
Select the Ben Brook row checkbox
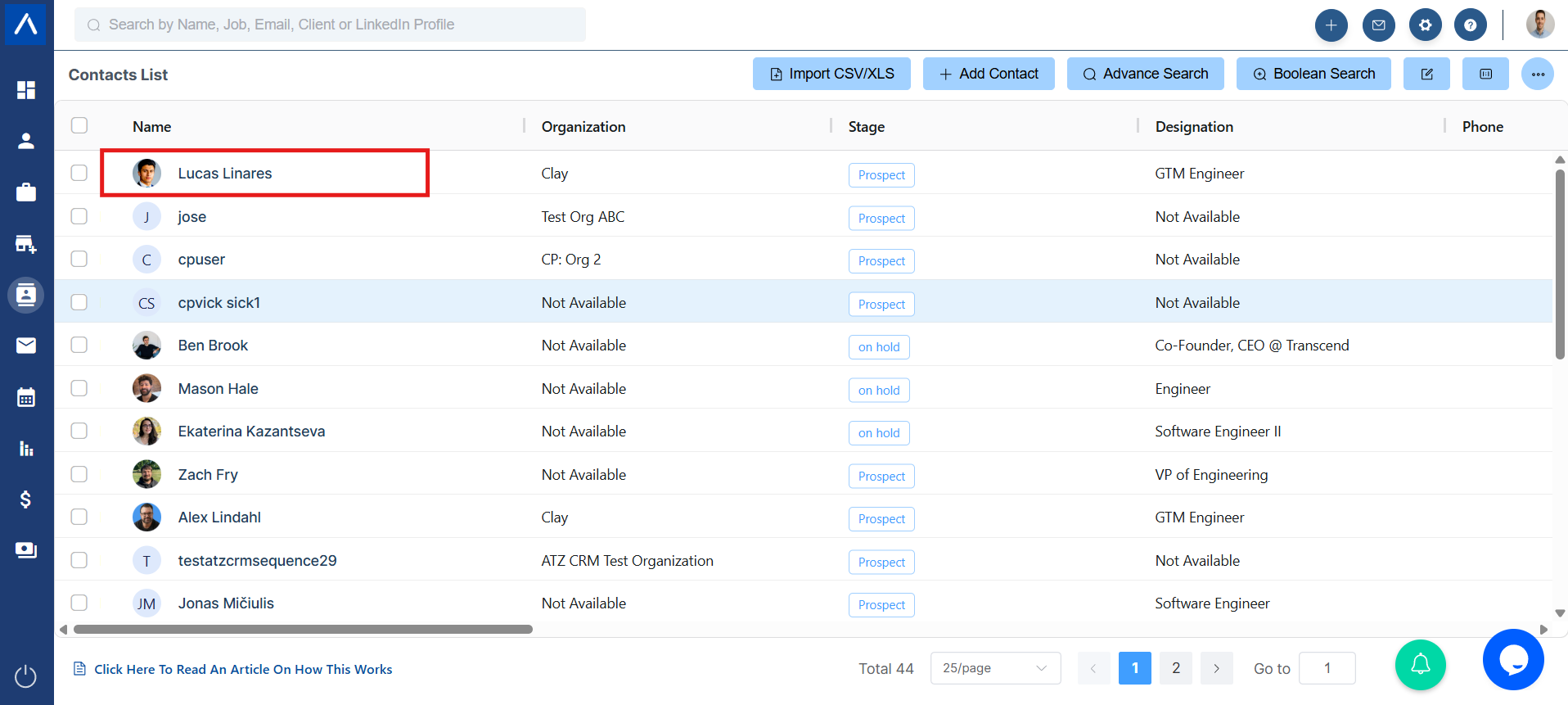(79, 345)
